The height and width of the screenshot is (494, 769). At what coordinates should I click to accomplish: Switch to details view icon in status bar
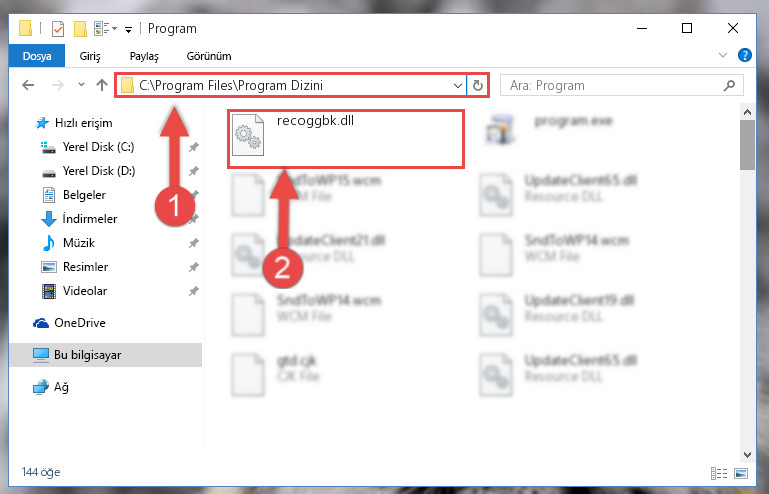pos(719,473)
